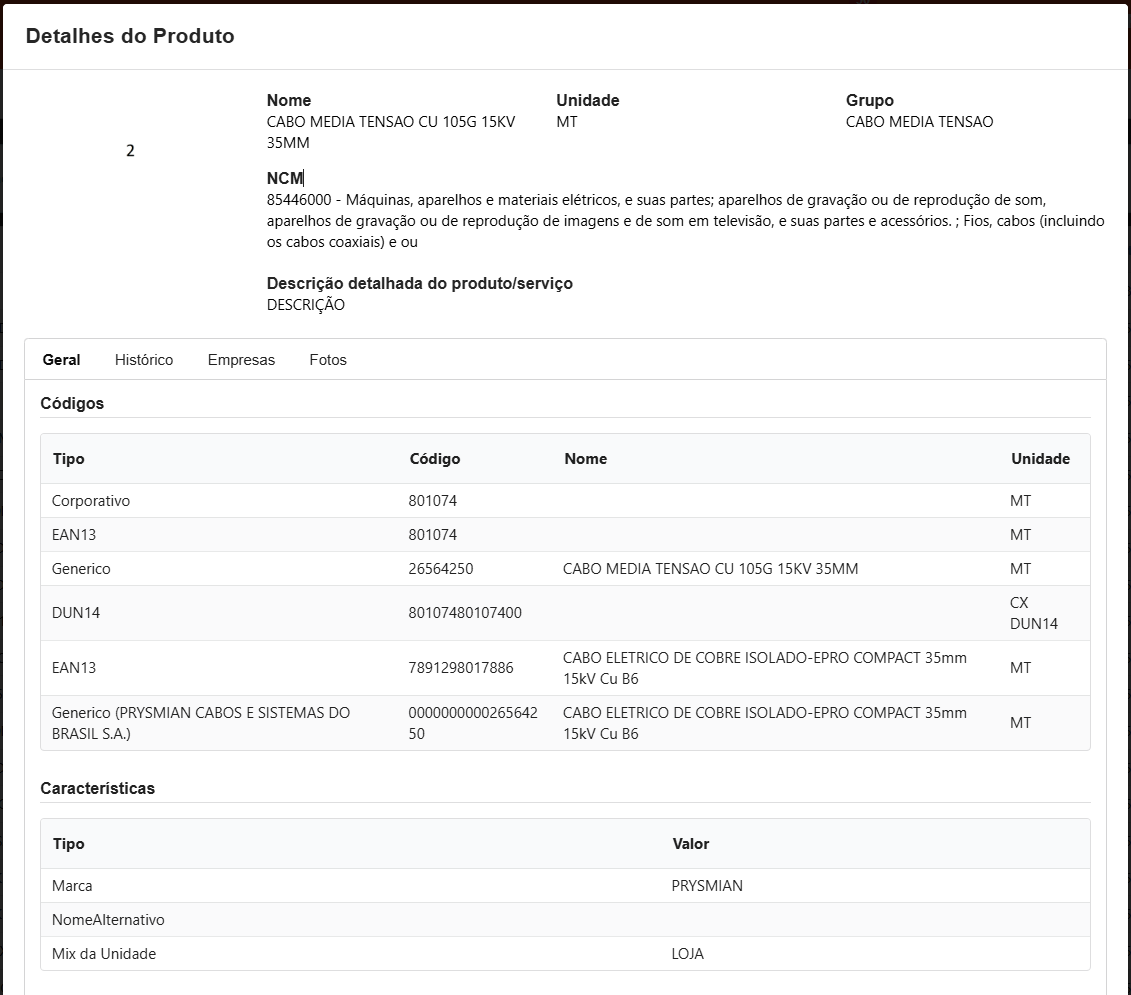Click the Grupo value CABO MEDIA TENSAO
The height and width of the screenshot is (995, 1131).
(919, 122)
